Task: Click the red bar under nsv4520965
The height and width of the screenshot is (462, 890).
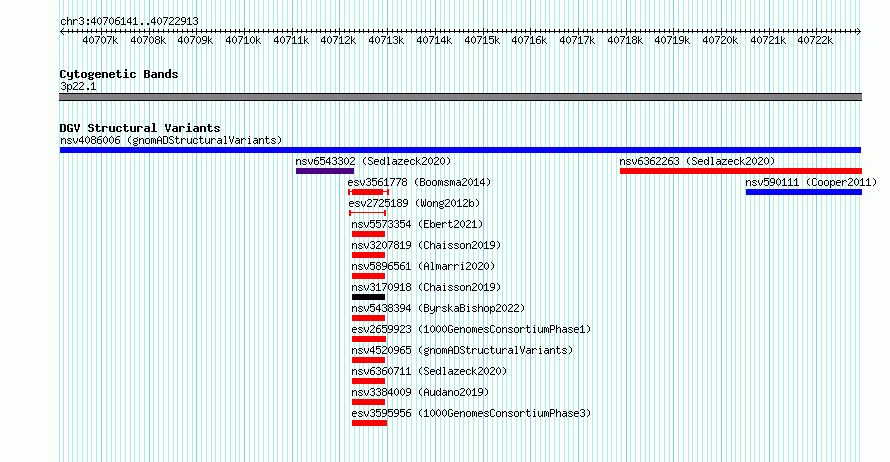Action: [x=368, y=360]
